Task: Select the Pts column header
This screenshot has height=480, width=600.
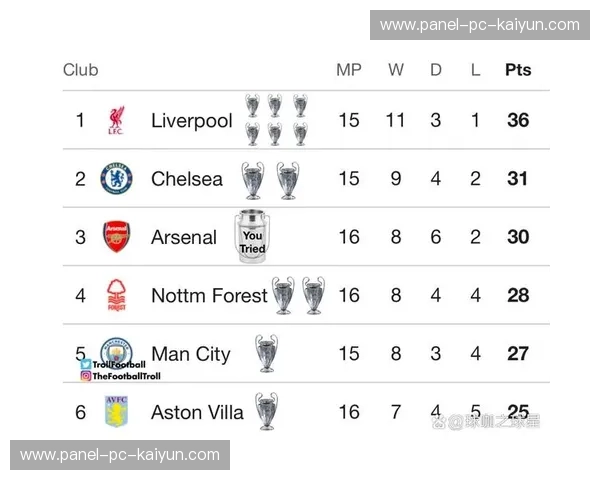Action: [518, 70]
